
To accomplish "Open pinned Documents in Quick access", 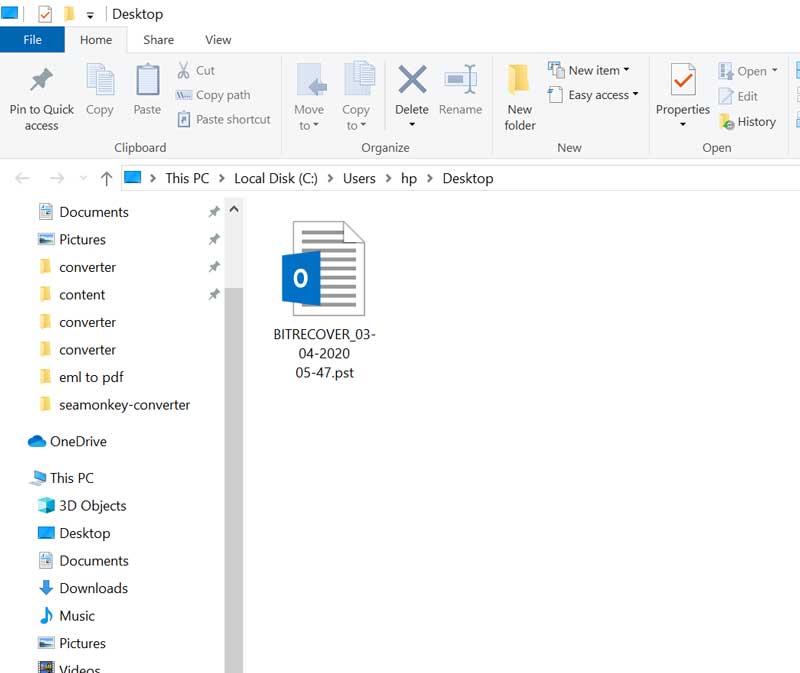I will (94, 212).
